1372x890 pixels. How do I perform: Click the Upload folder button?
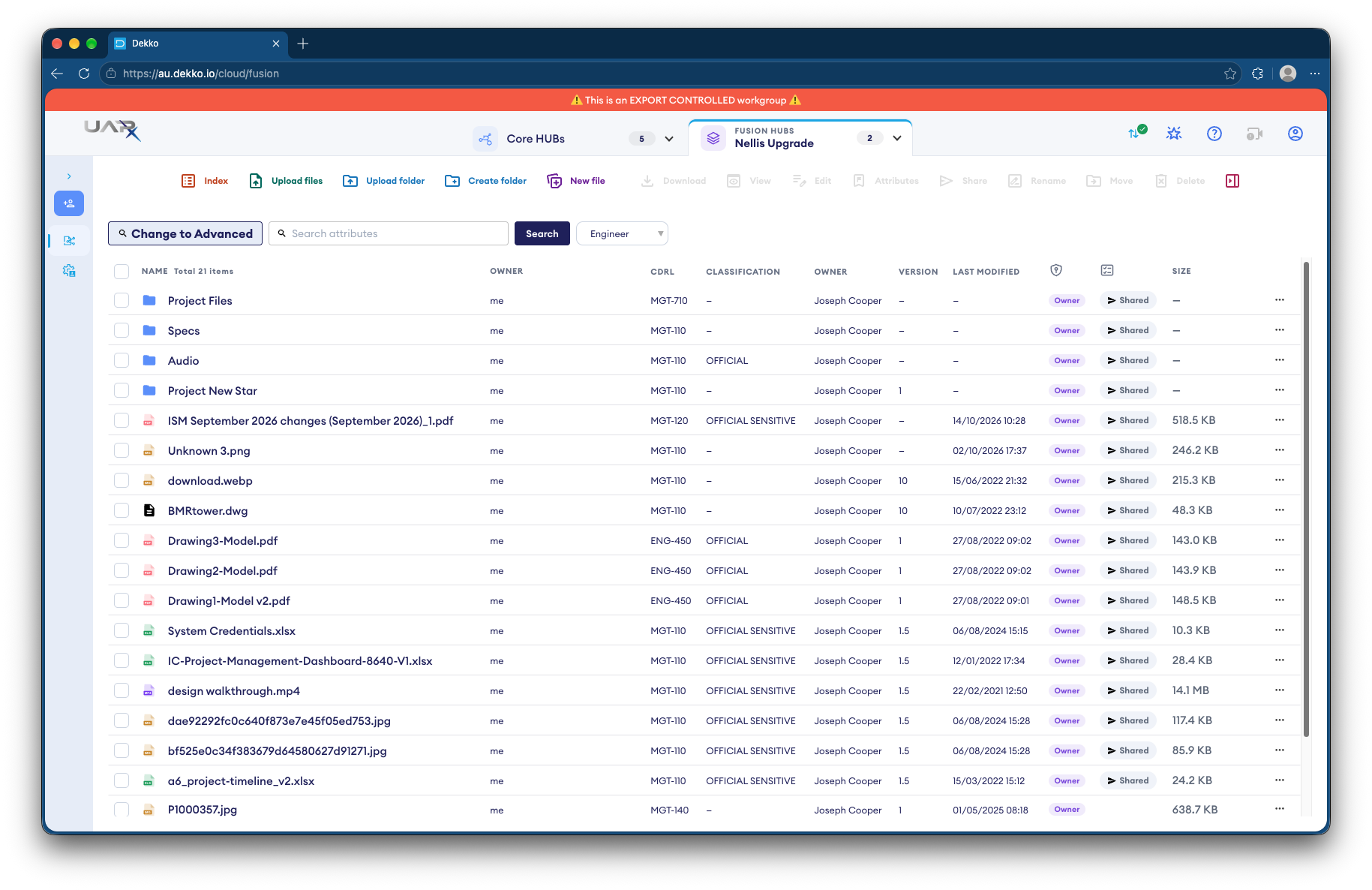[383, 181]
